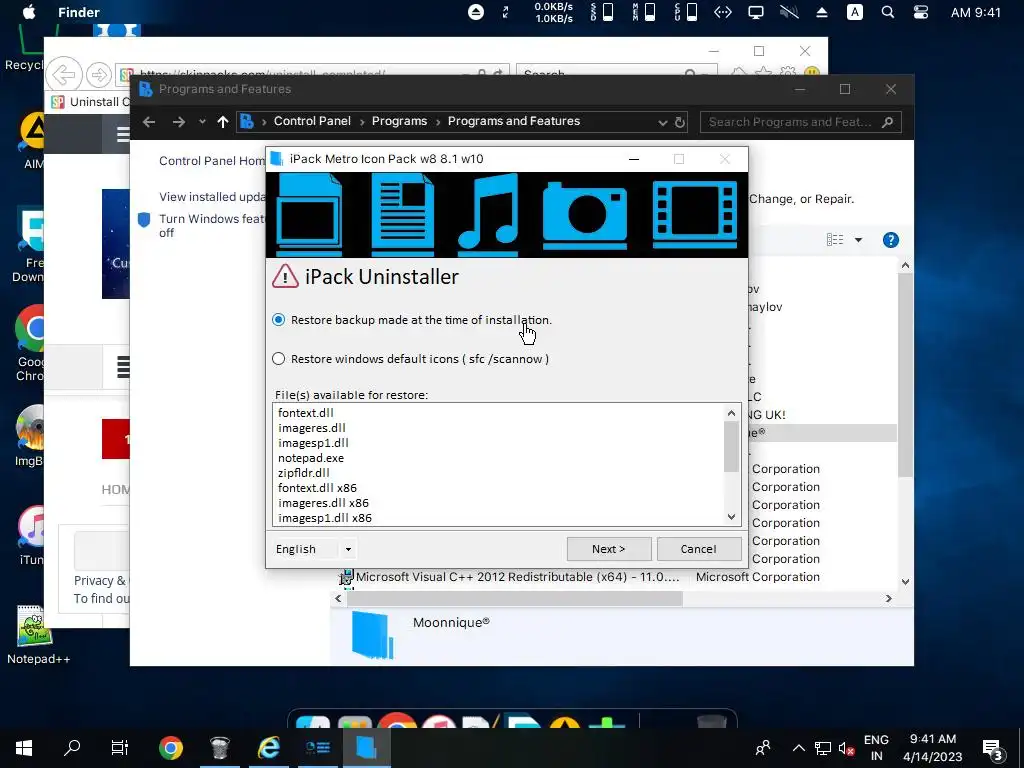The width and height of the screenshot is (1024, 768).
Task: Select fontext.dll x86 in the restore file list
Action: click(x=317, y=488)
